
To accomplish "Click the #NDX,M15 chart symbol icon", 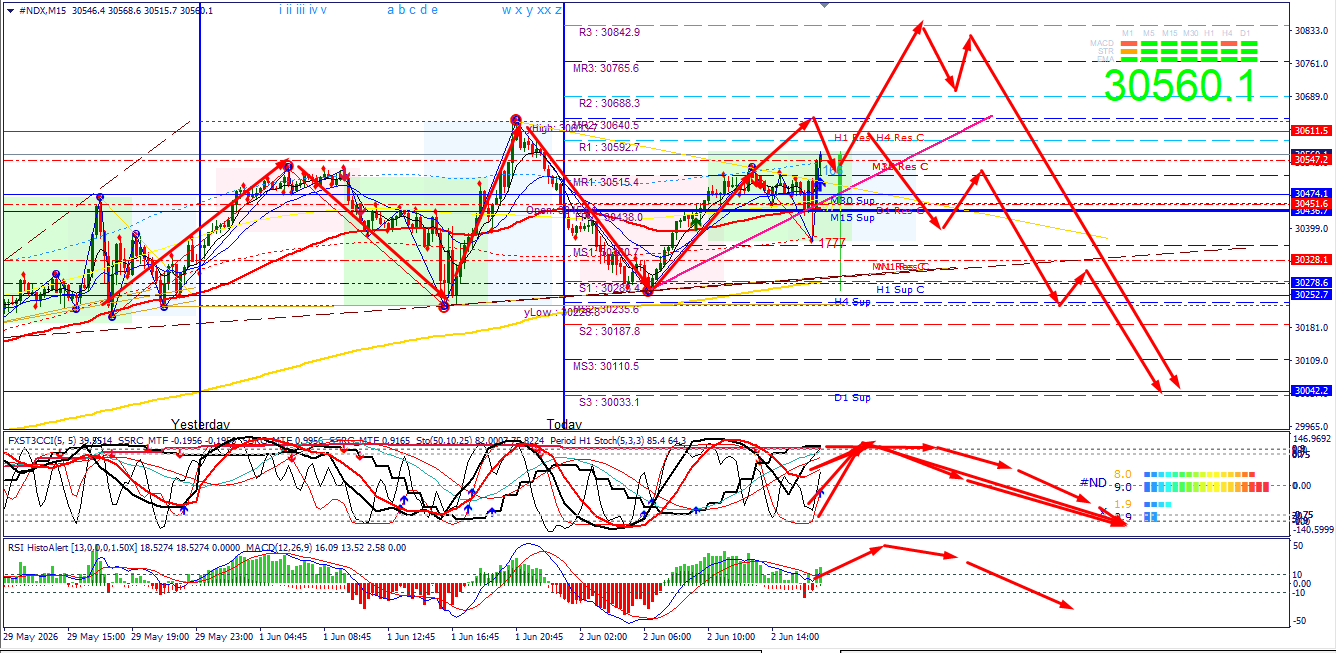I will click(x=9, y=9).
